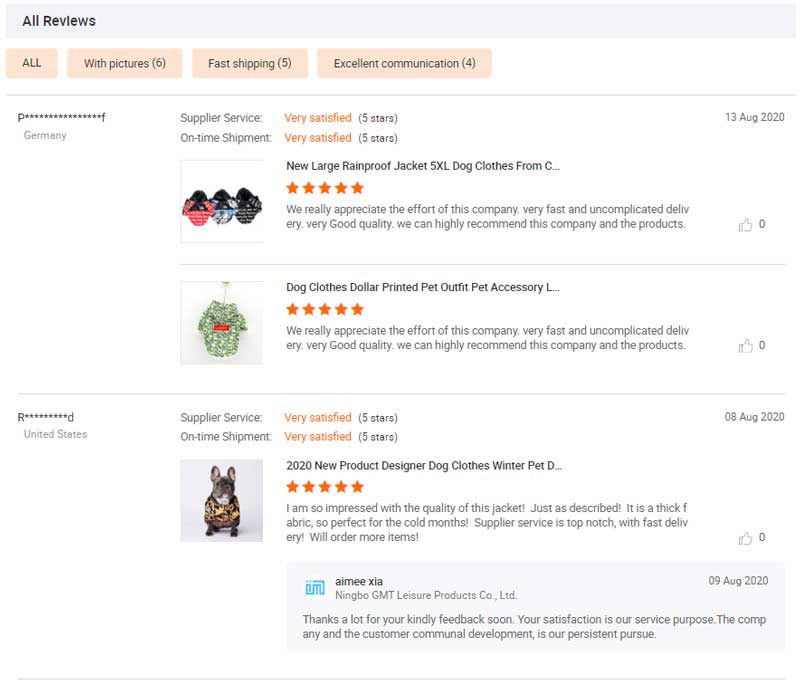The height and width of the screenshot is (680, 800).
Task: Click star rating on designer dog clothes review
Action: pyautogui.click(x=325, y=487)
